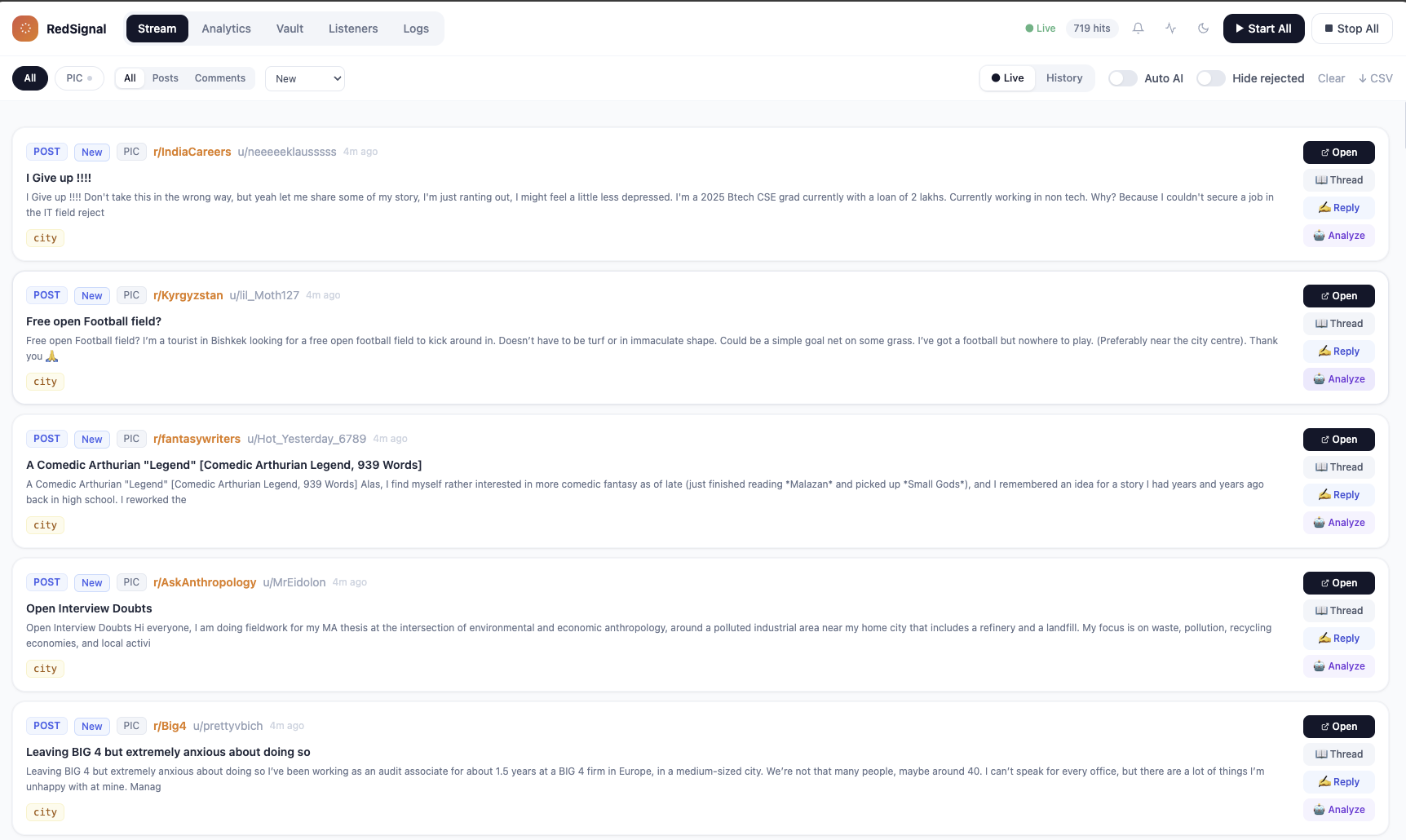Analyze the I Give up post
The image size is (1406, 840).
(x=1339, y=236)
